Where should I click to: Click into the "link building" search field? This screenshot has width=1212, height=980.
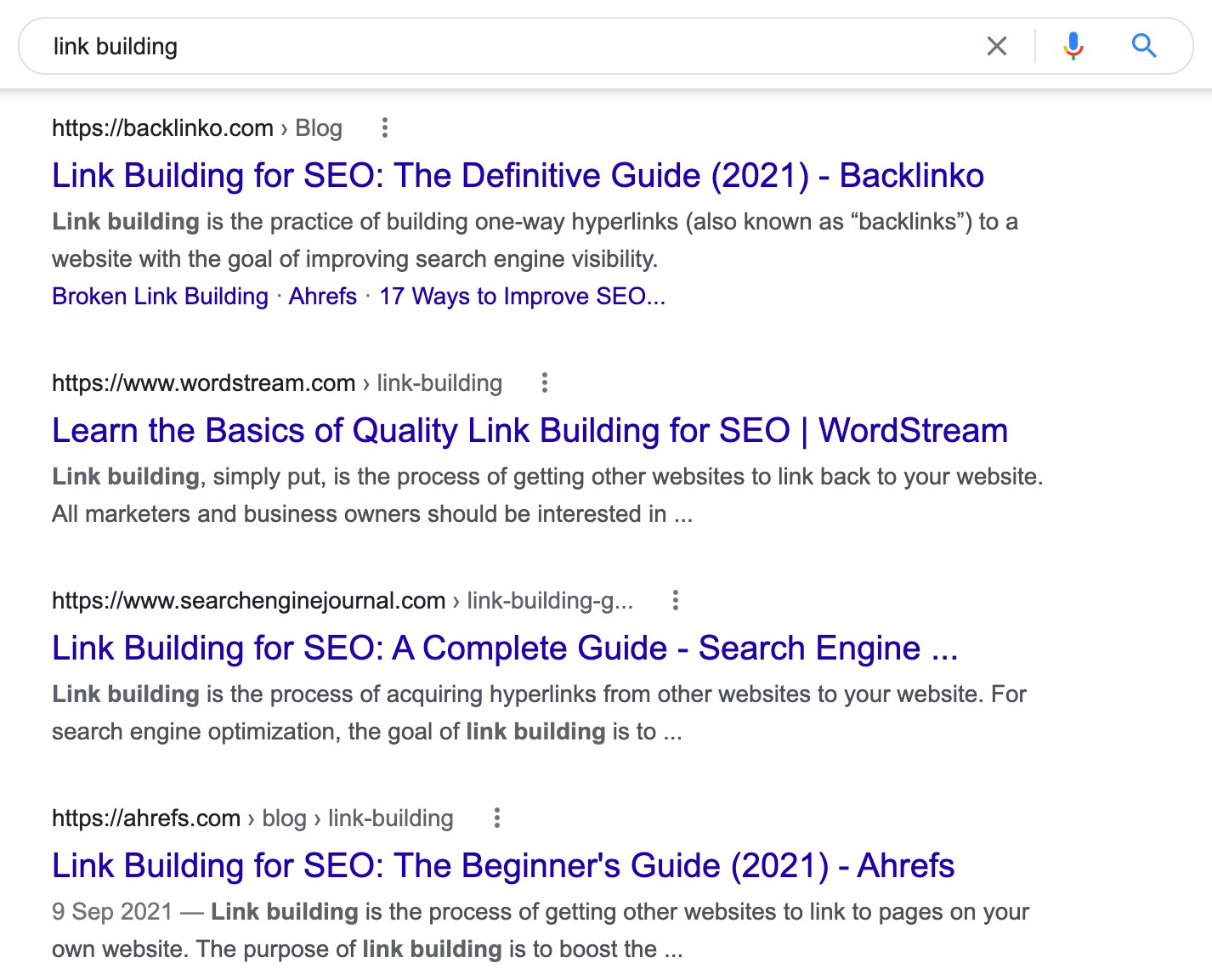510,46
